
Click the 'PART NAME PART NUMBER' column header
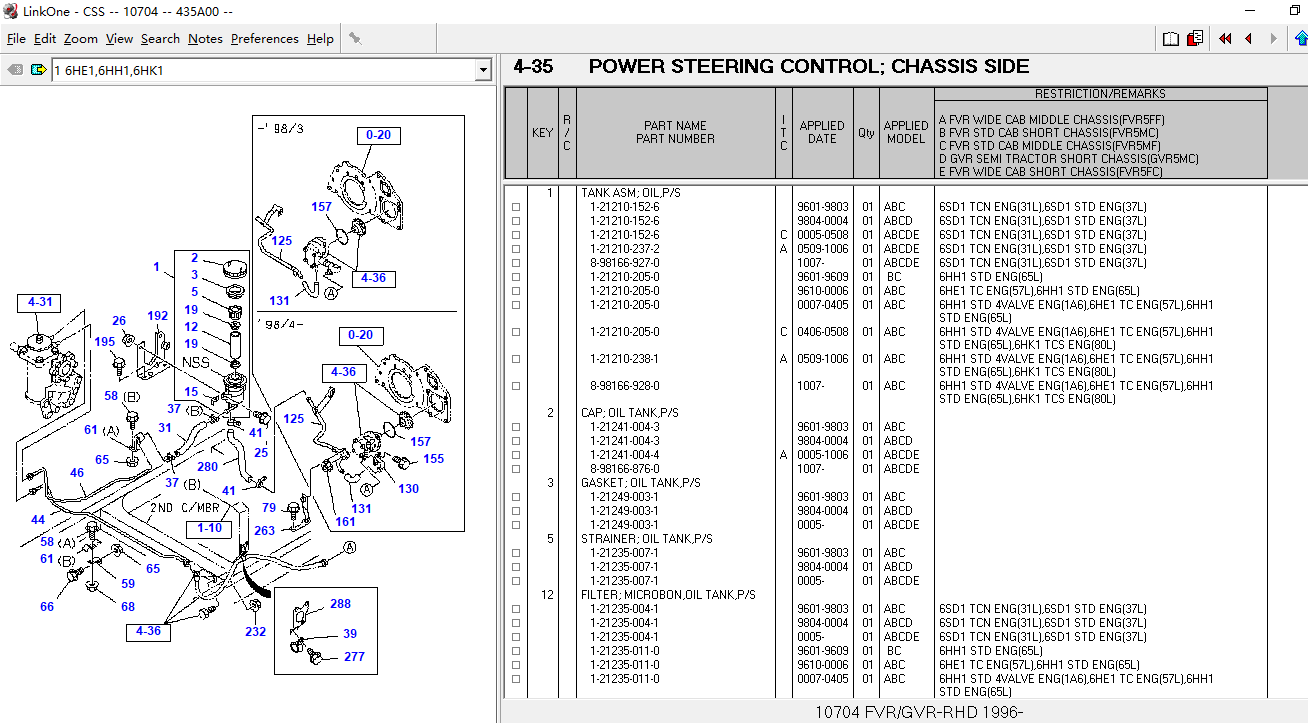point(675,133)
